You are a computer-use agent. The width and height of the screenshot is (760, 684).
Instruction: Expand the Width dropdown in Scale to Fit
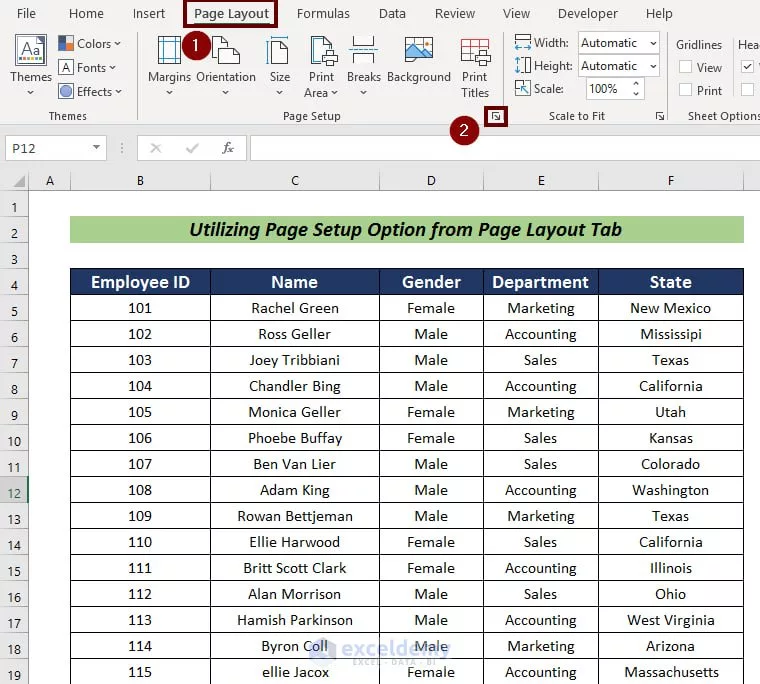652,43
